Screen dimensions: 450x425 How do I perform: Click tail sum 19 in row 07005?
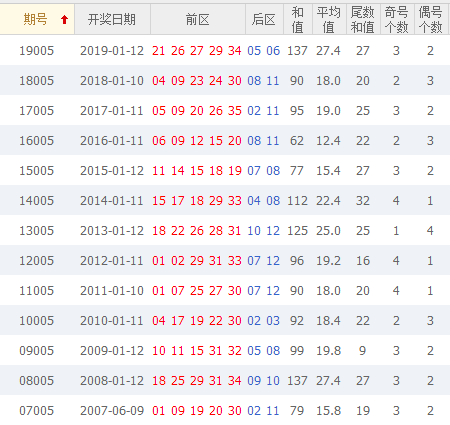click(x=363, y=411)
